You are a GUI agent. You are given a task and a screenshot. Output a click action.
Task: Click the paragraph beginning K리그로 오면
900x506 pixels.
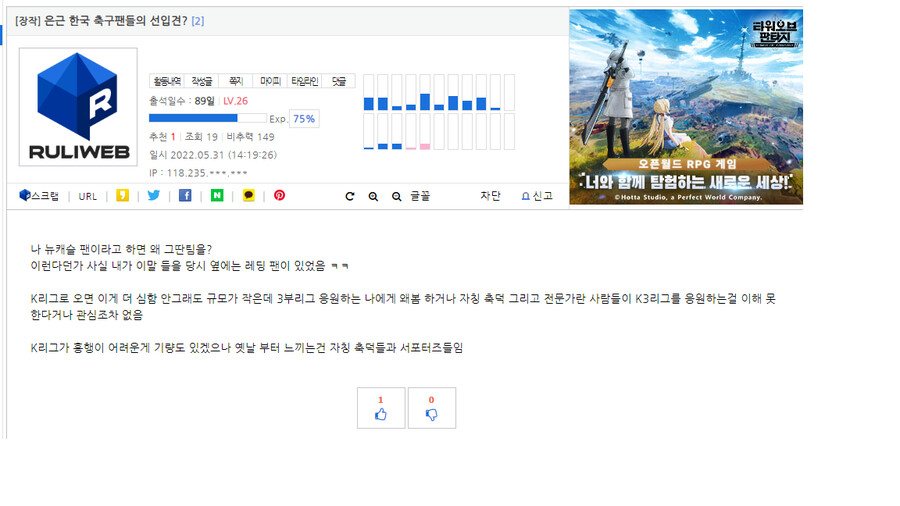pyautogui.click(x=403, y=306)
